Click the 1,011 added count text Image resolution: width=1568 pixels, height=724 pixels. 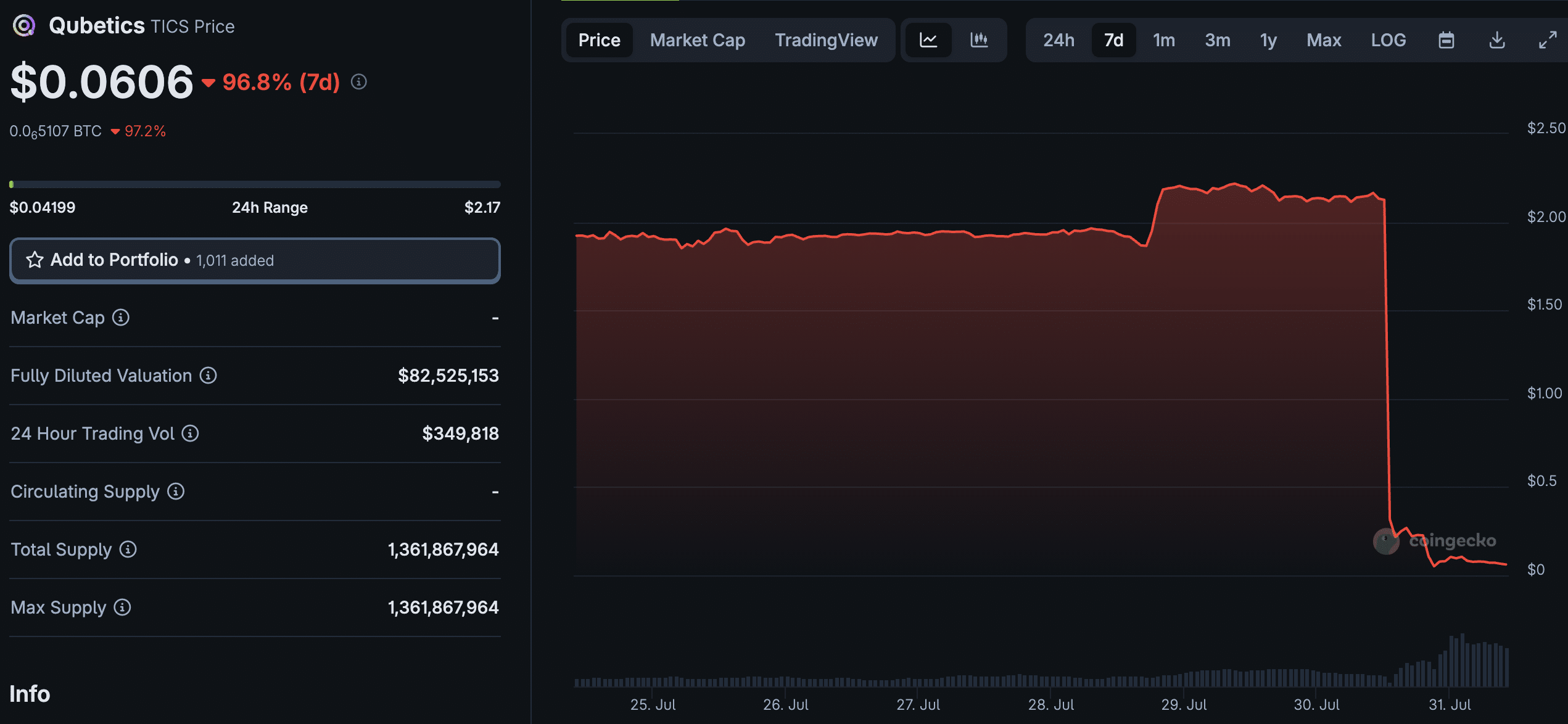tap(235, 261)
